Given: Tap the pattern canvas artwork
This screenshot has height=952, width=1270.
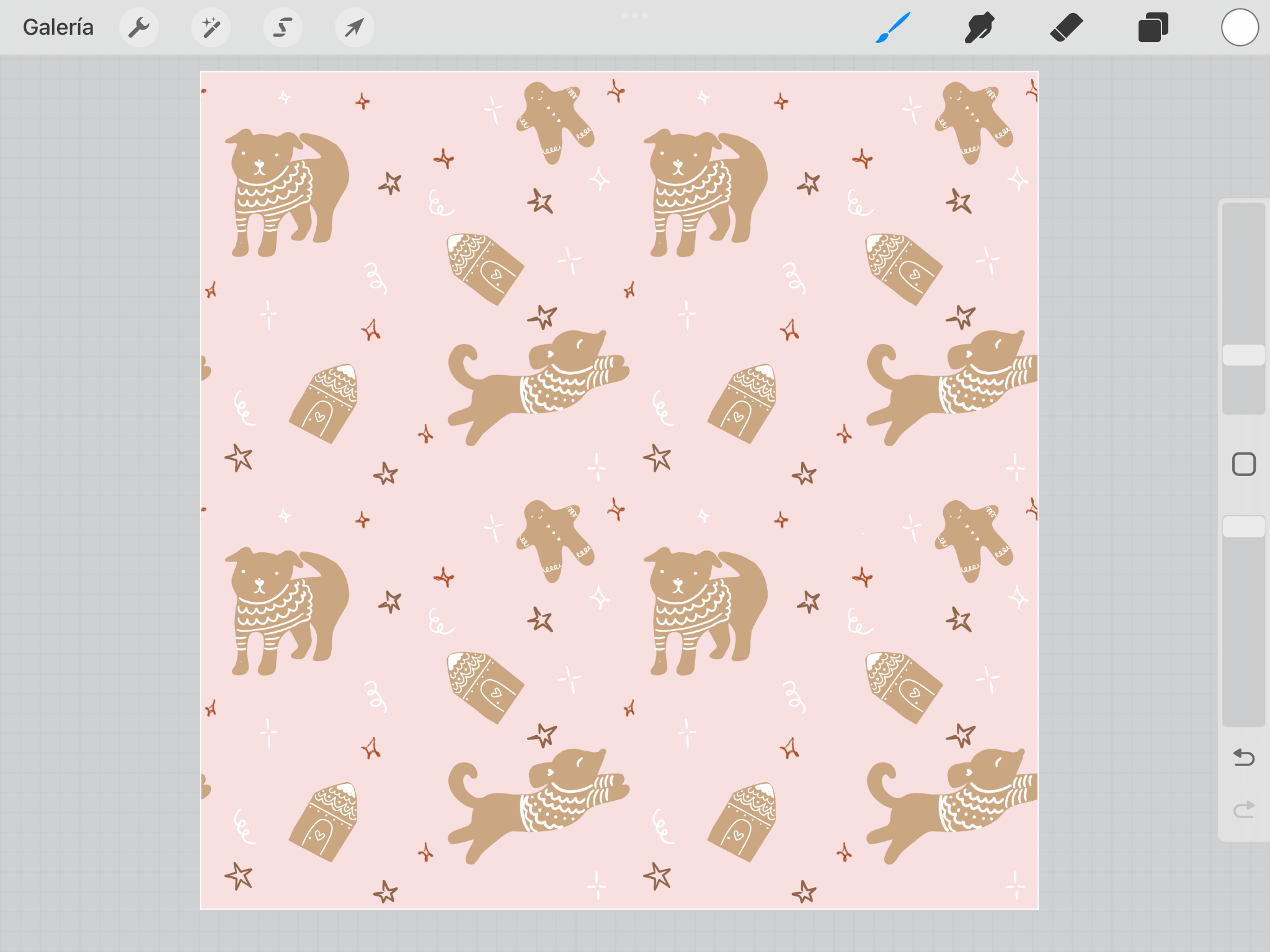Looking at the screenshot, I should 619,490.
